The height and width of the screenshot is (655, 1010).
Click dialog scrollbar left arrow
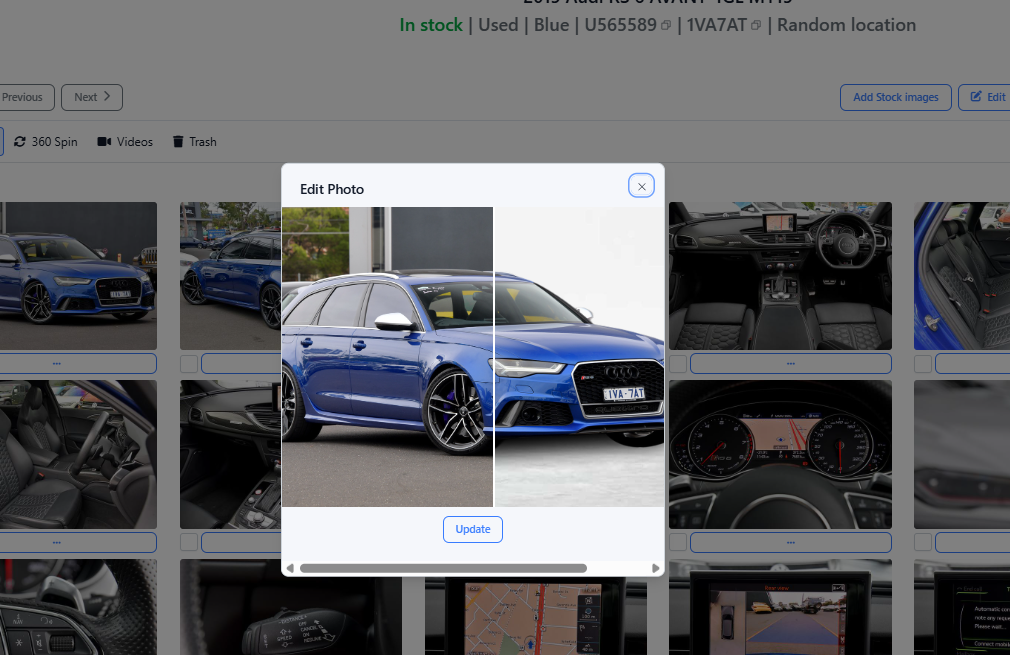290,568
